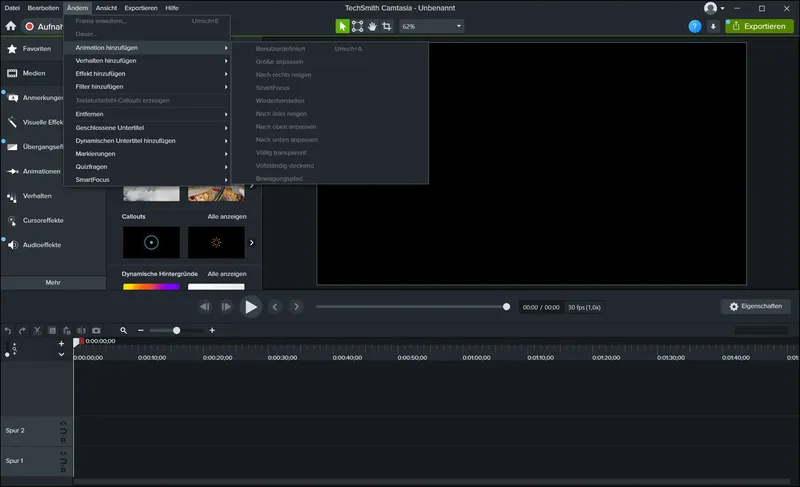Viewport: 800px width, 487px height.
Task: Open the Ansicht menu
Action: point(106,7)
